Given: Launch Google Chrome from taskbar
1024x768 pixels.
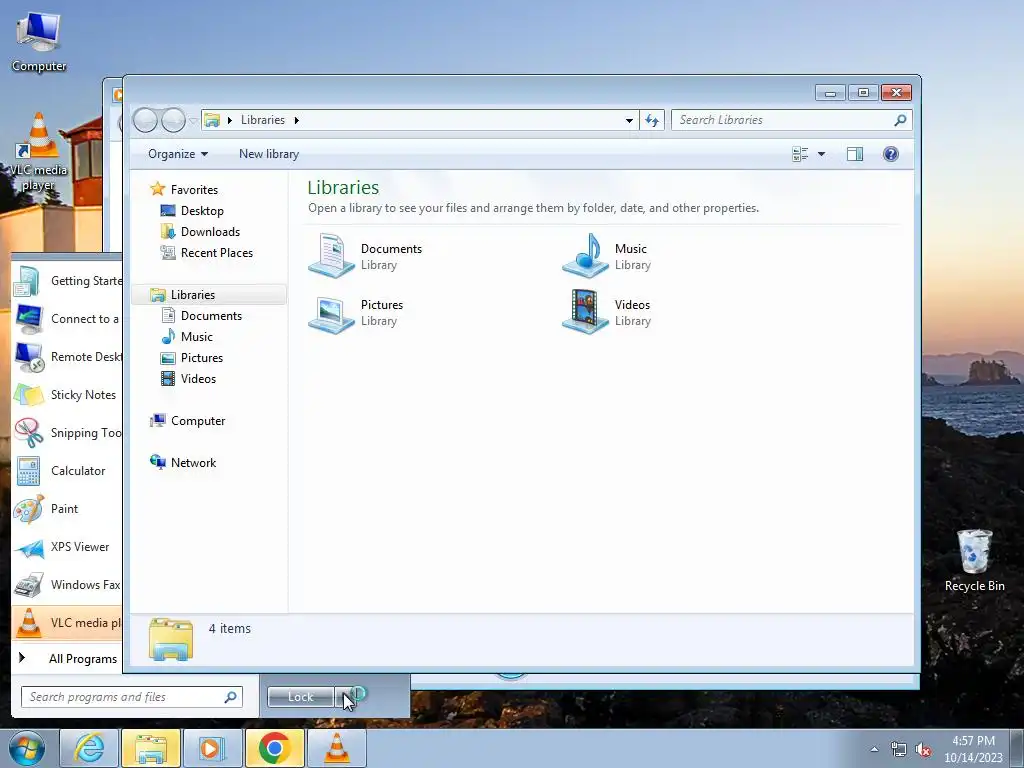Looking at the screenshot, I should coord(274,748).
